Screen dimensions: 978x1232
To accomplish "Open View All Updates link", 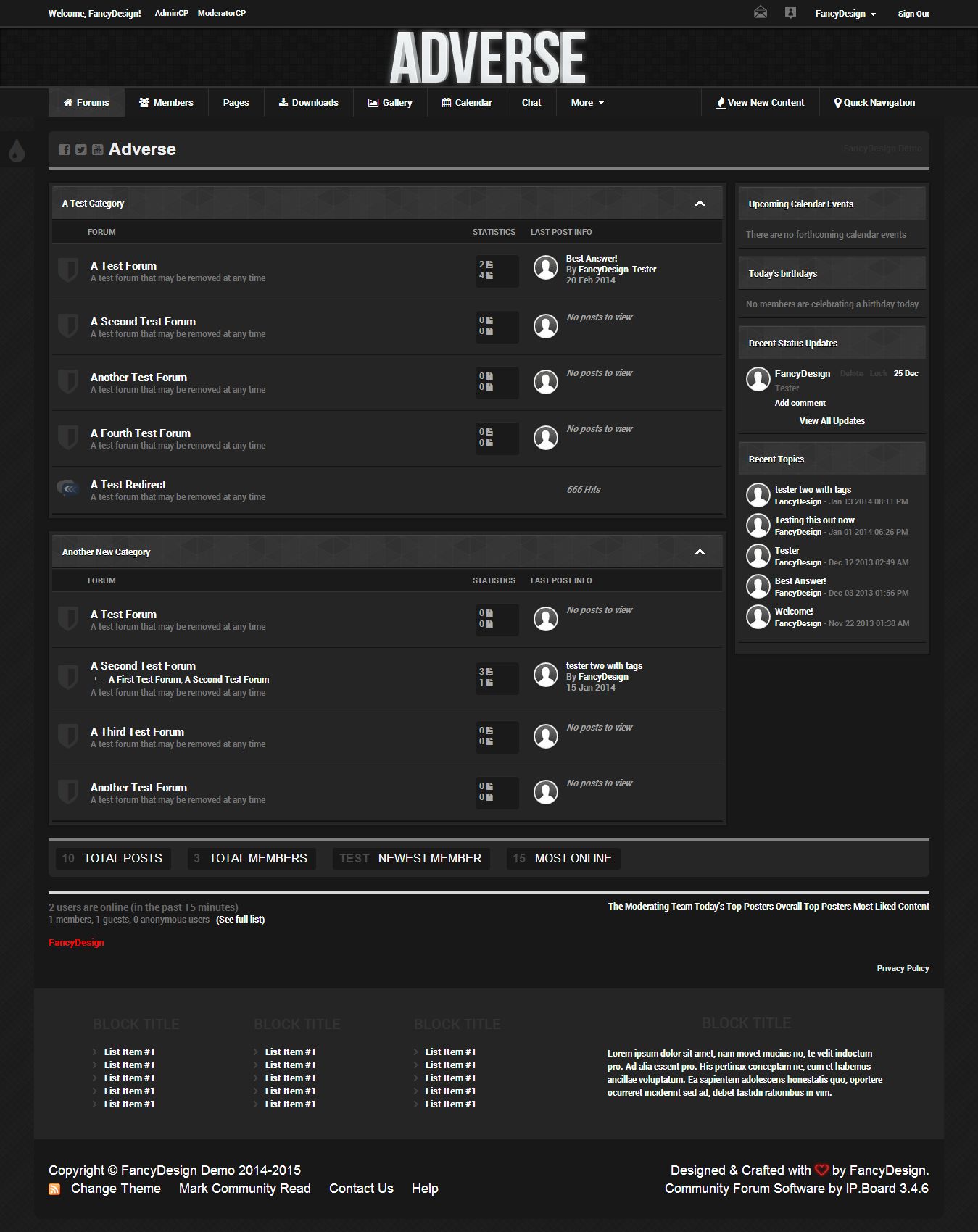I will [832, 421].
